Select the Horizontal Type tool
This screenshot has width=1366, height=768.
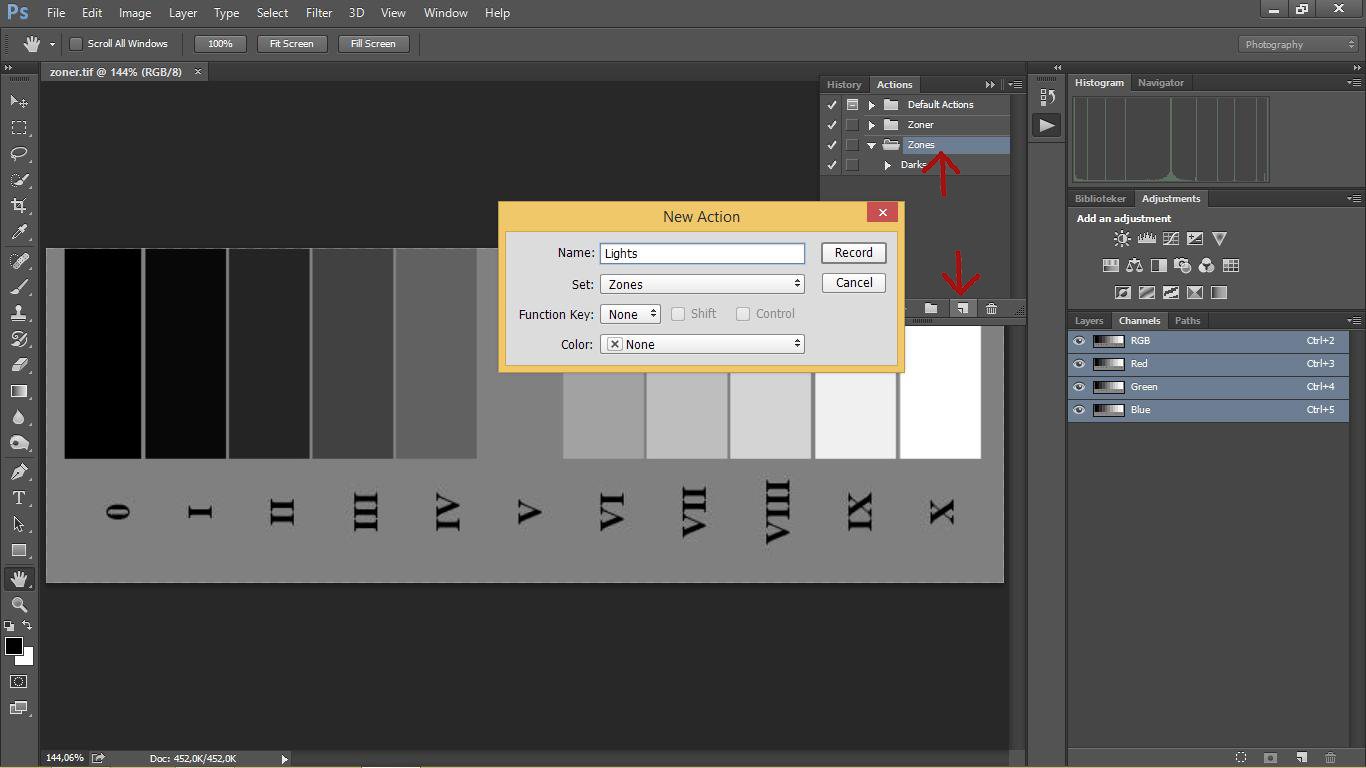point(18,498)
